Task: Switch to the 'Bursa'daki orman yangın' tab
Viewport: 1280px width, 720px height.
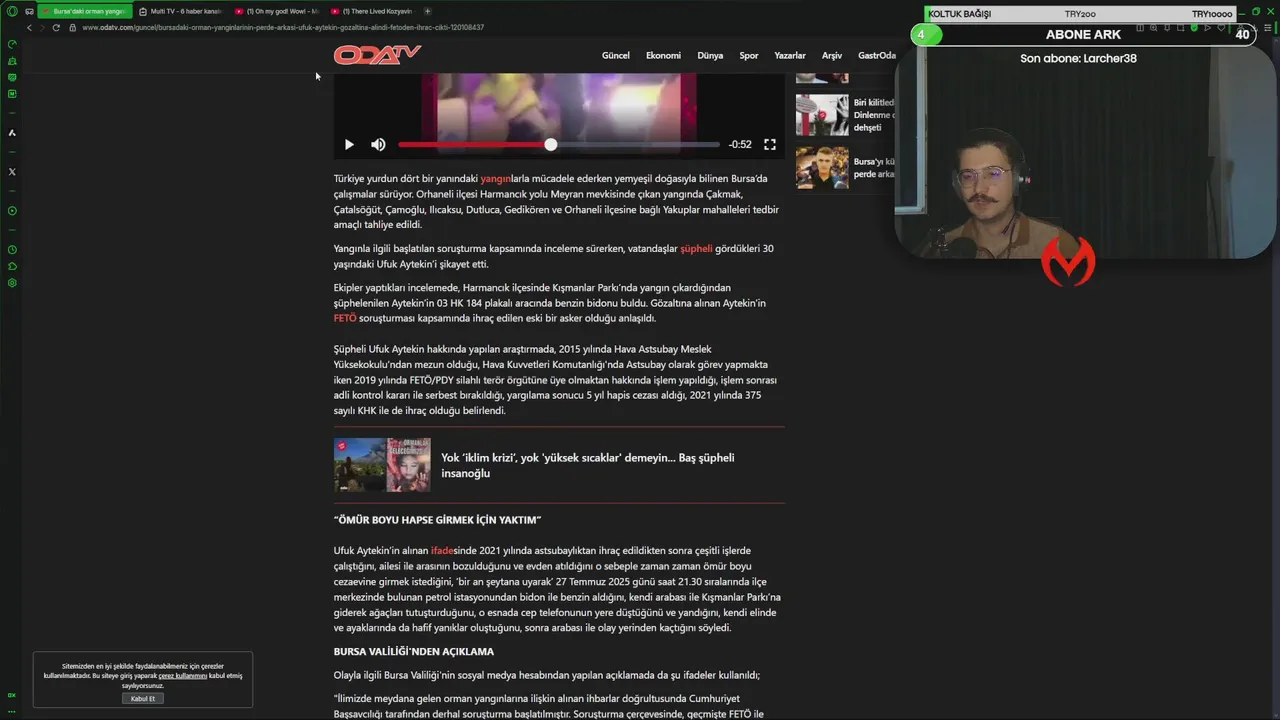Action: (x=83, y=11)
